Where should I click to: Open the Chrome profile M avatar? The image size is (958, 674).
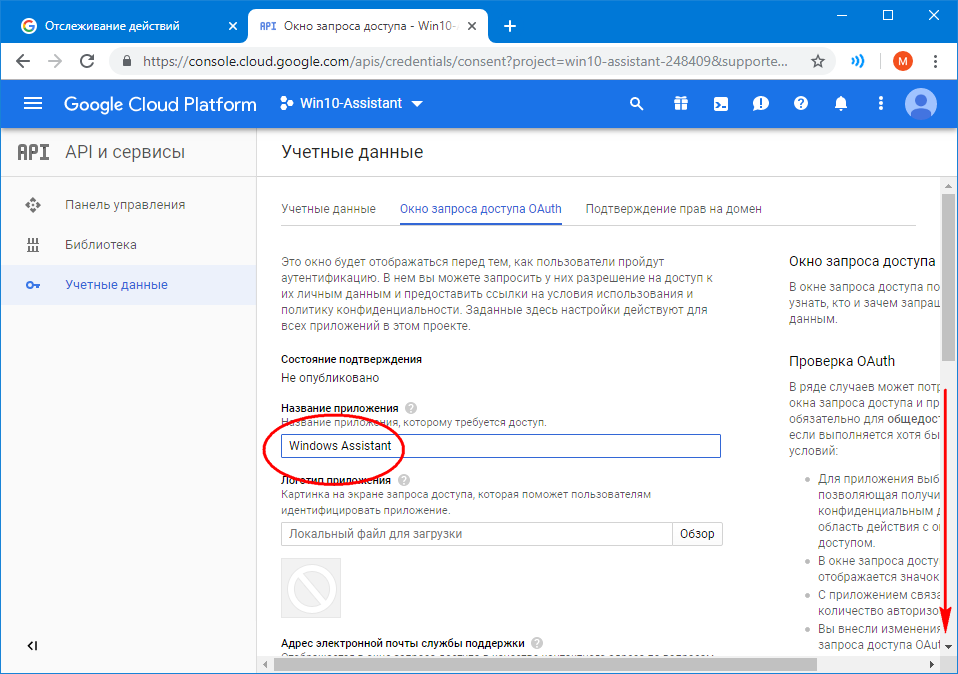tap(902, 61)
